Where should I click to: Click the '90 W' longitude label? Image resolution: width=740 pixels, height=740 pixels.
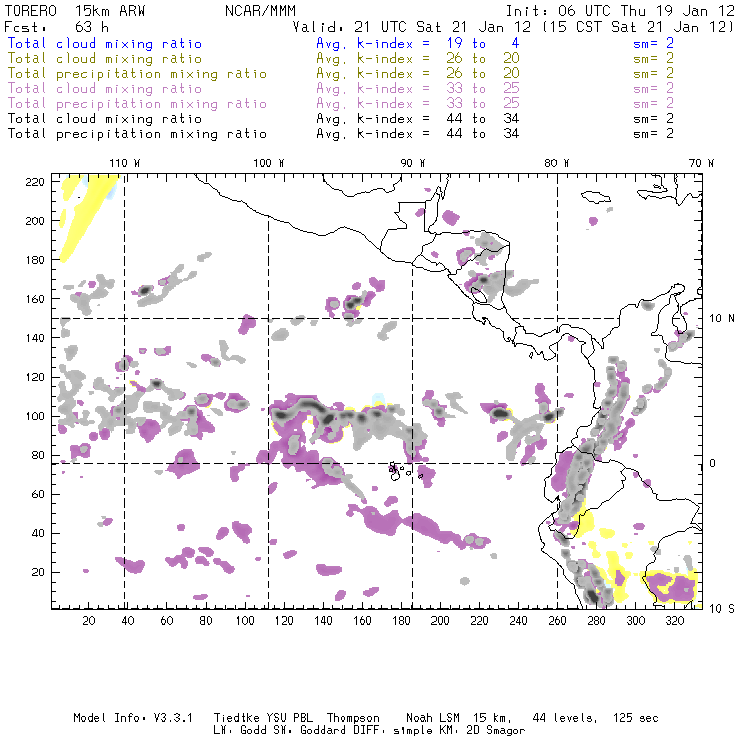413,163
